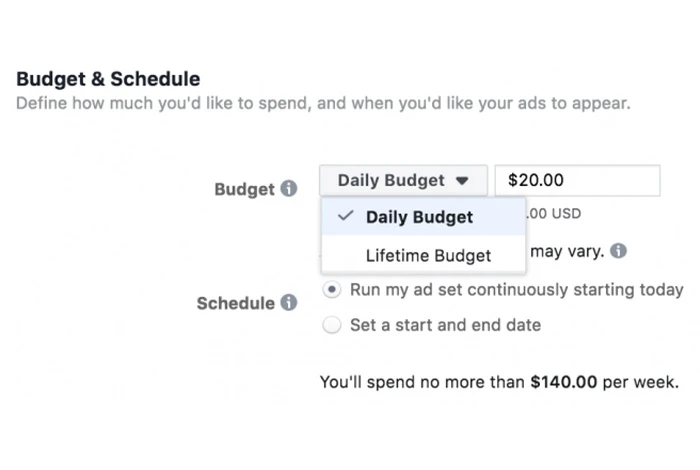Click the Budget & Schedule section heading
Screen dimensions: 700x470
[108, 79]
